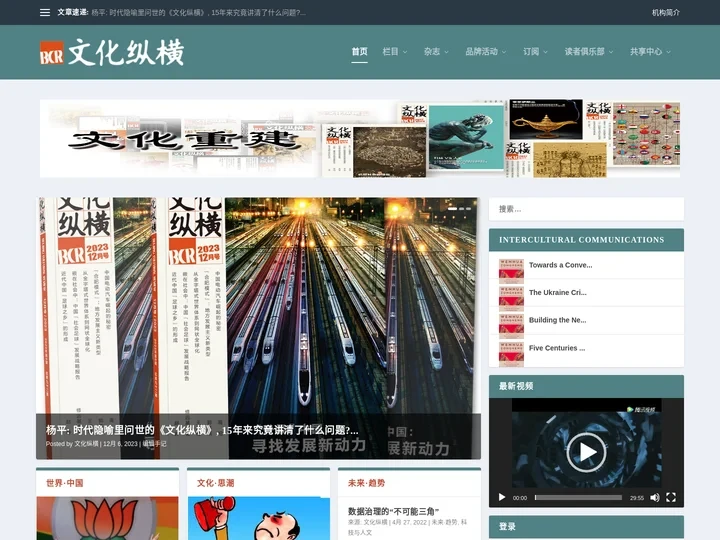The image size is (720, 540).
Task: Open the 'Five Centuries ...' article
Action: 557,348
